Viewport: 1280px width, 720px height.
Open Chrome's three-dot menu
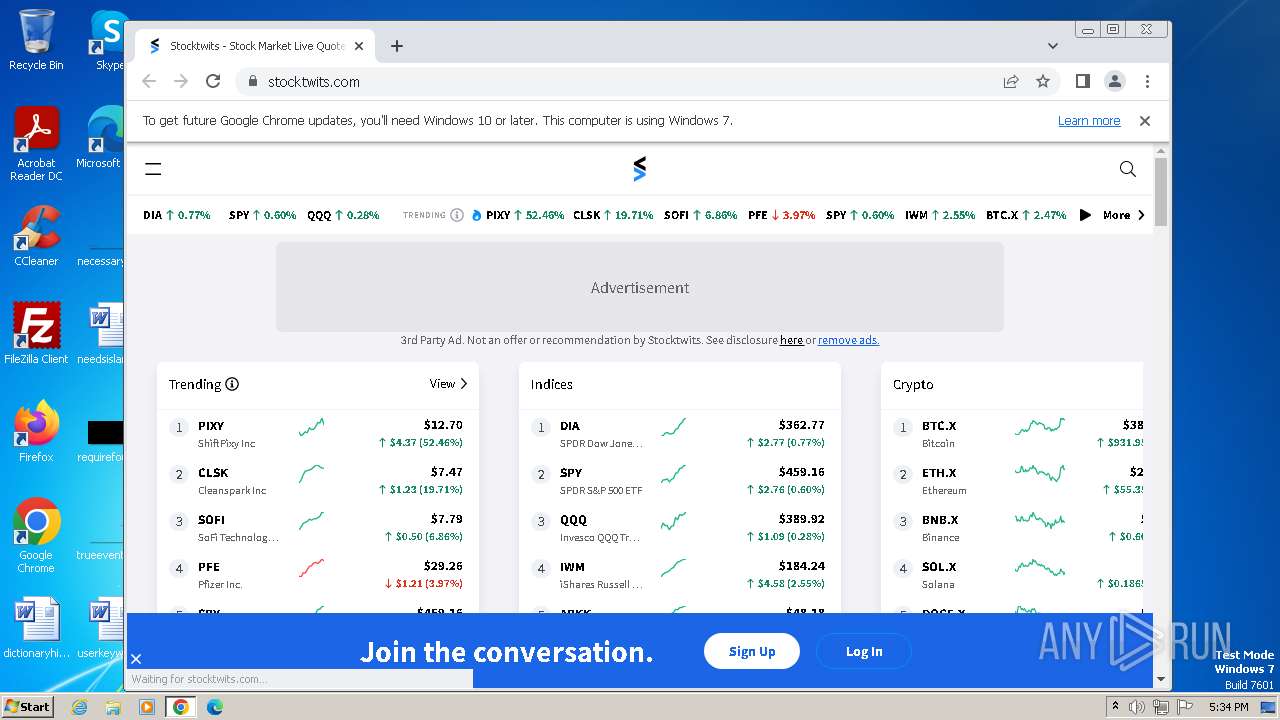coord(1147,82)
